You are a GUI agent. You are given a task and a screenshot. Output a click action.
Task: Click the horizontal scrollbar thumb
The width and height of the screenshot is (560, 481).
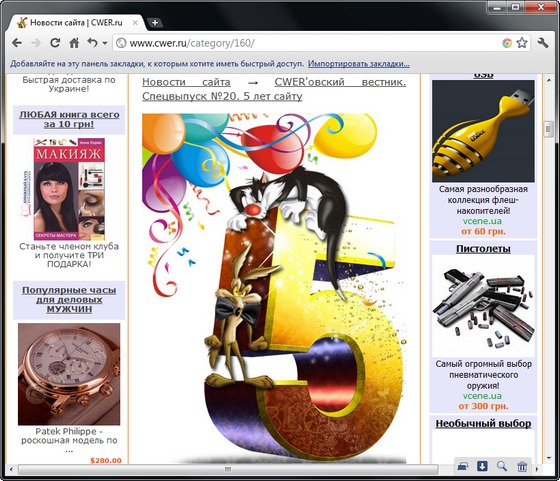[x=228, y=469]
